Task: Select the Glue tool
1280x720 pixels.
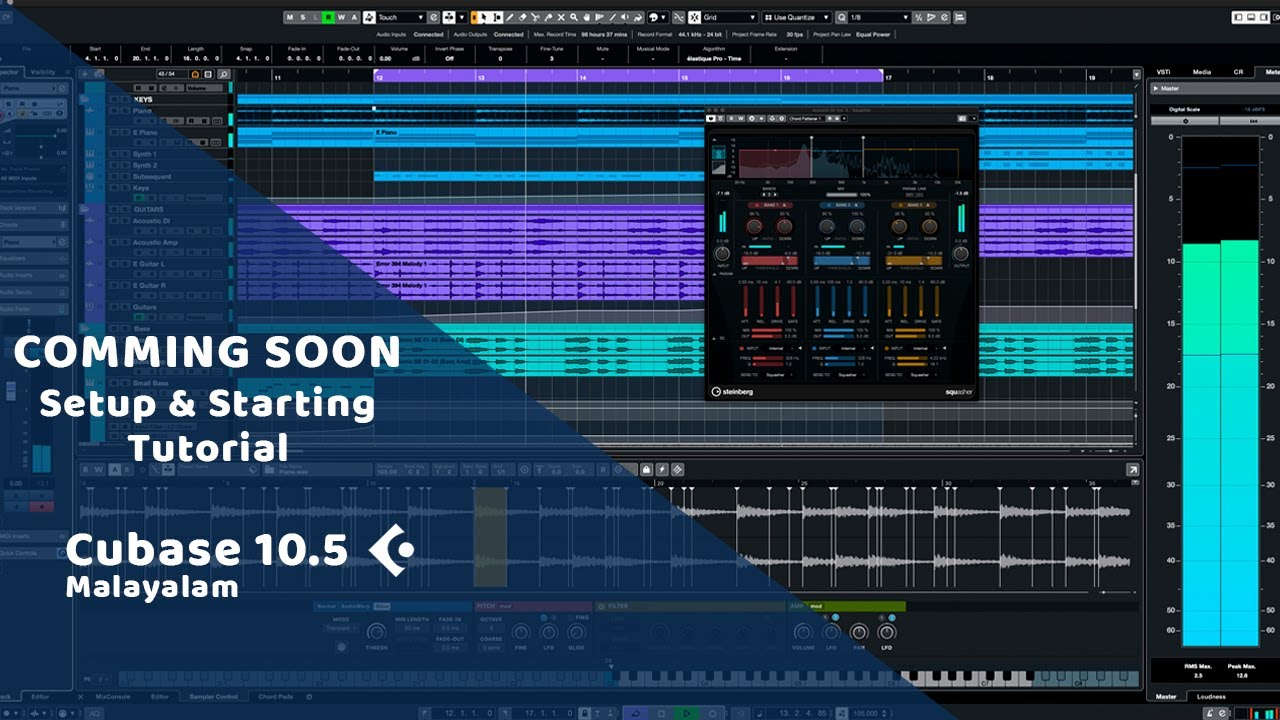Action: click(x=548, y=17)
